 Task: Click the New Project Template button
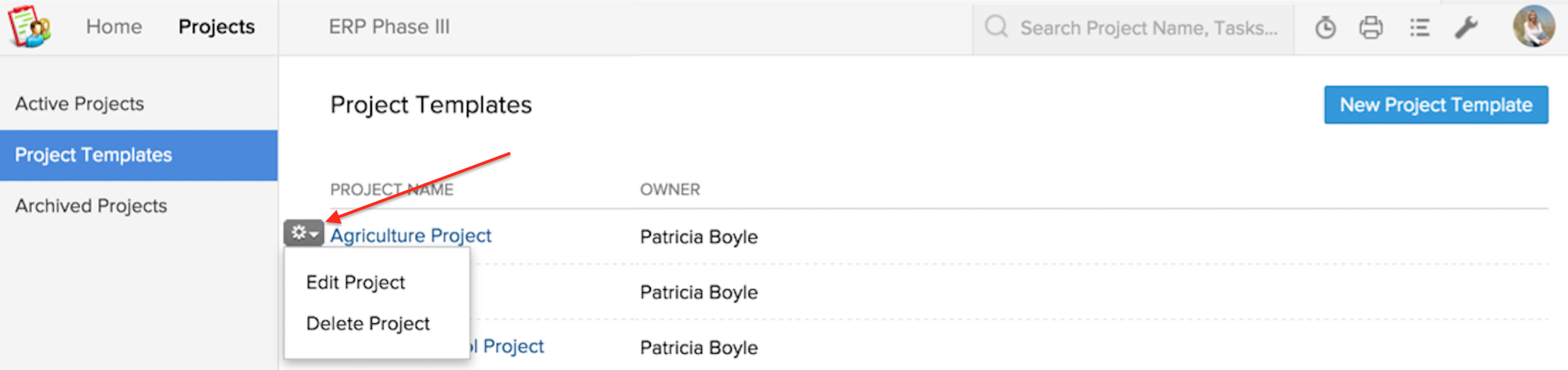1436,105
